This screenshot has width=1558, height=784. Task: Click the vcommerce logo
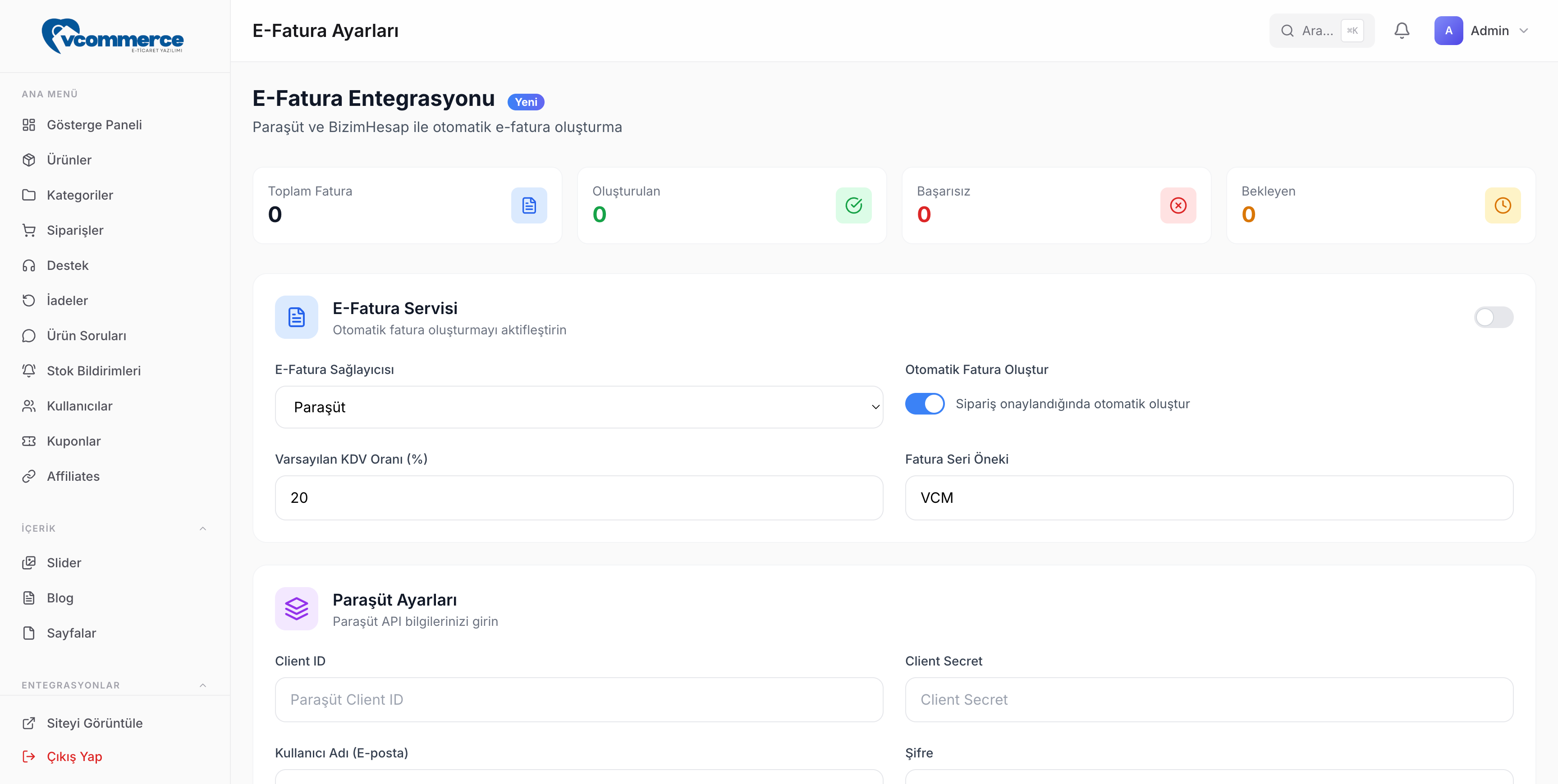(x=113, y=36)
